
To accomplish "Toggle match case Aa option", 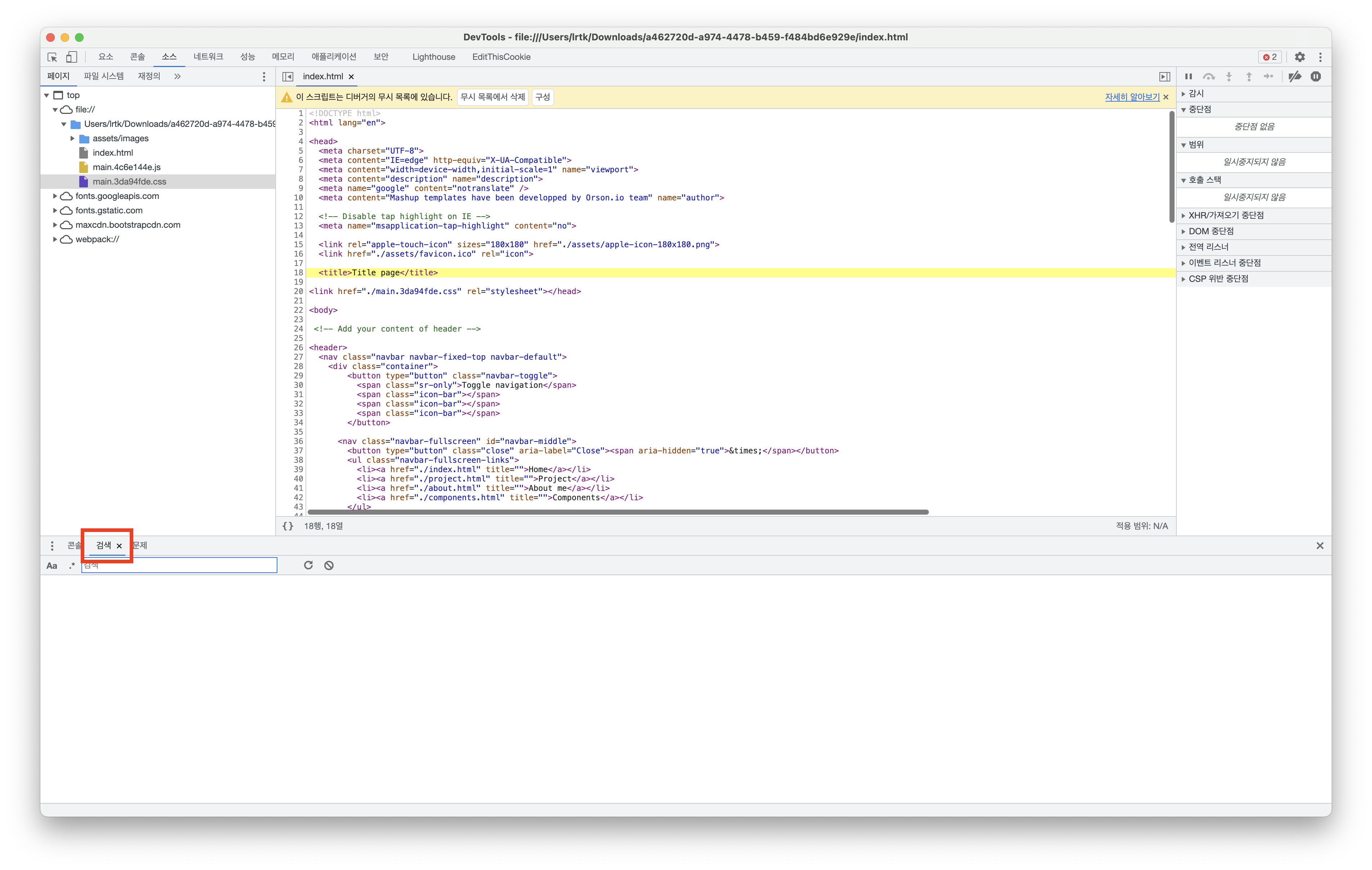I will tap(52, 565).
